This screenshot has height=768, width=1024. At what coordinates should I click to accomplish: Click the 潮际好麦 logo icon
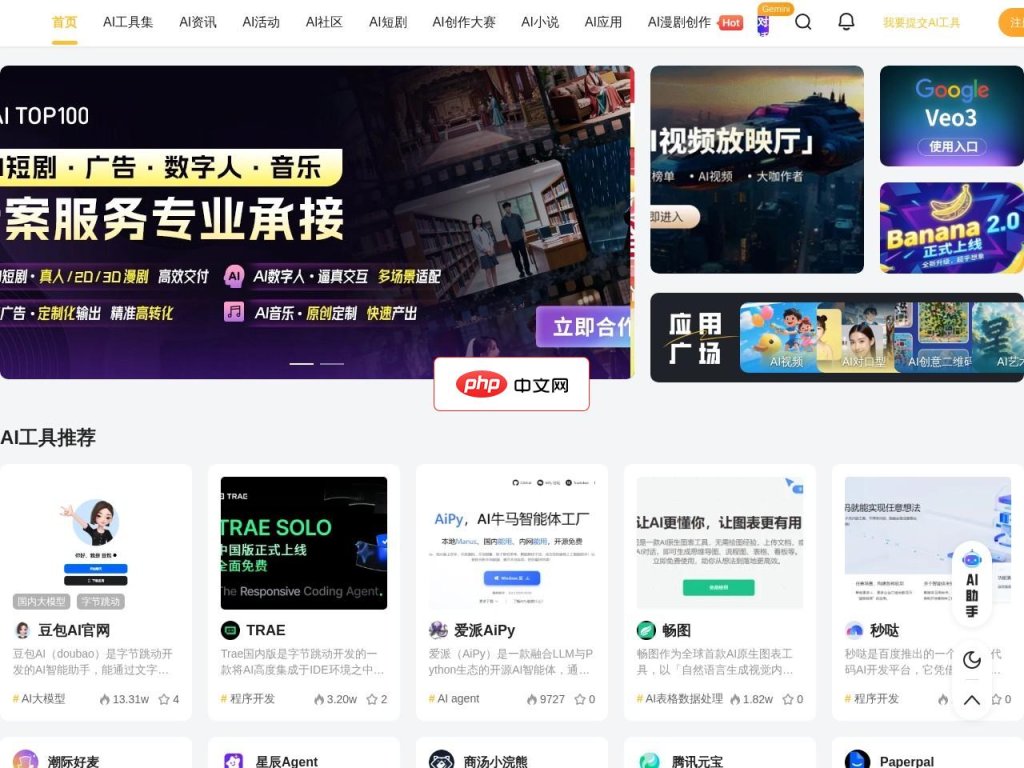25,760
